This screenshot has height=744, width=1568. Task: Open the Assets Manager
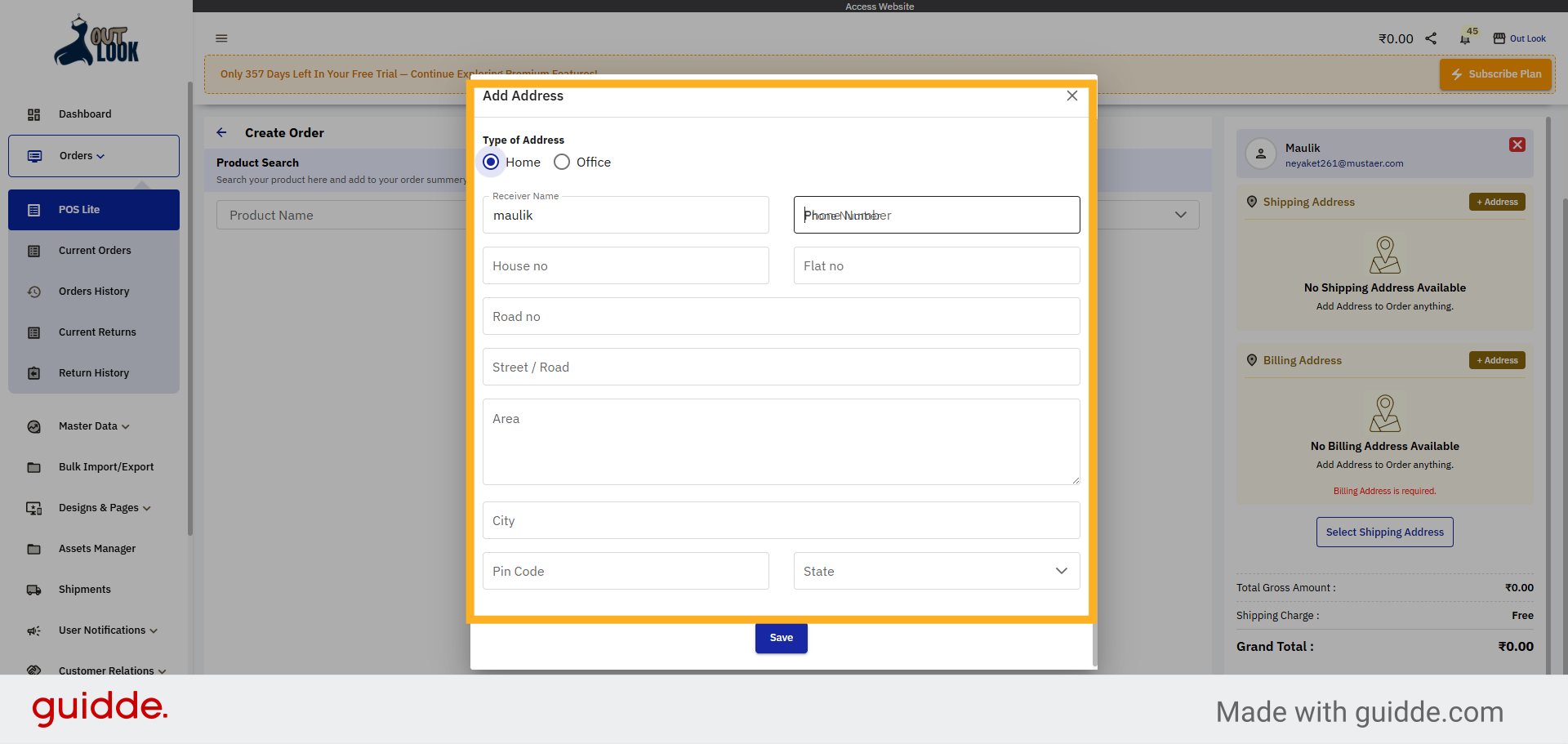pos(97,548)
